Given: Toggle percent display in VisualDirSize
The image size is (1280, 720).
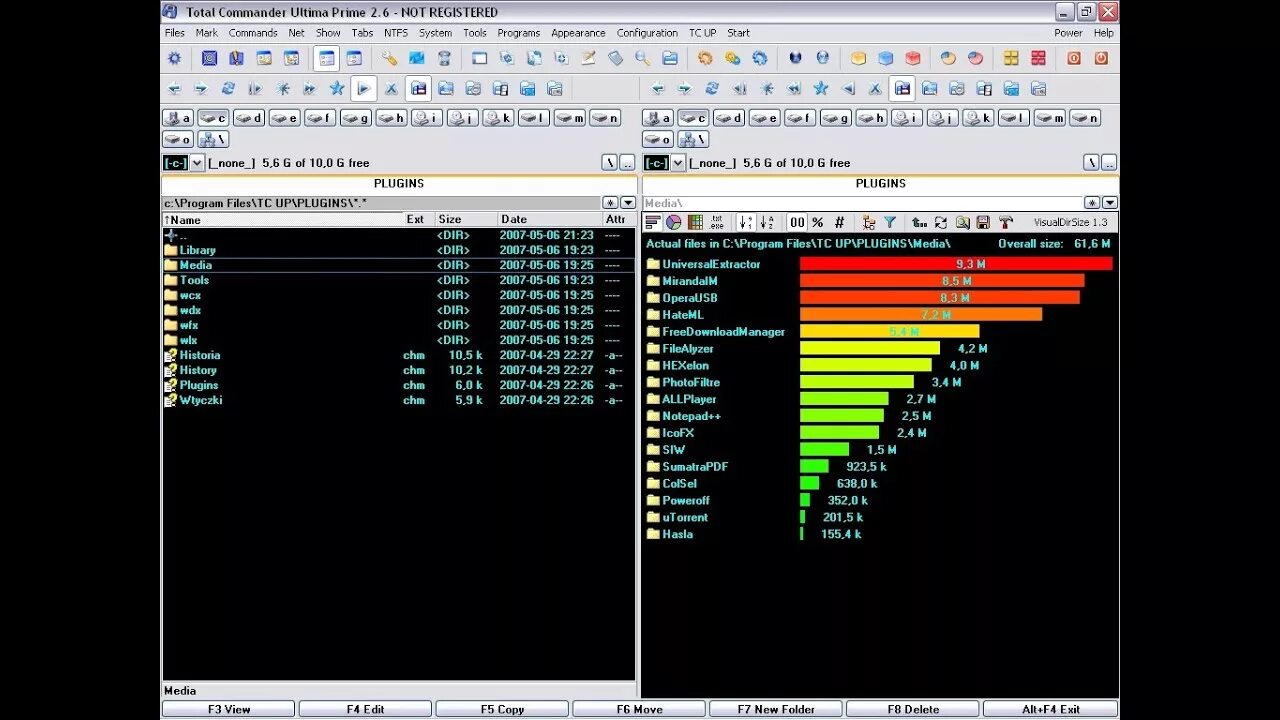Looking at the screenshot, I should (818, 222).
